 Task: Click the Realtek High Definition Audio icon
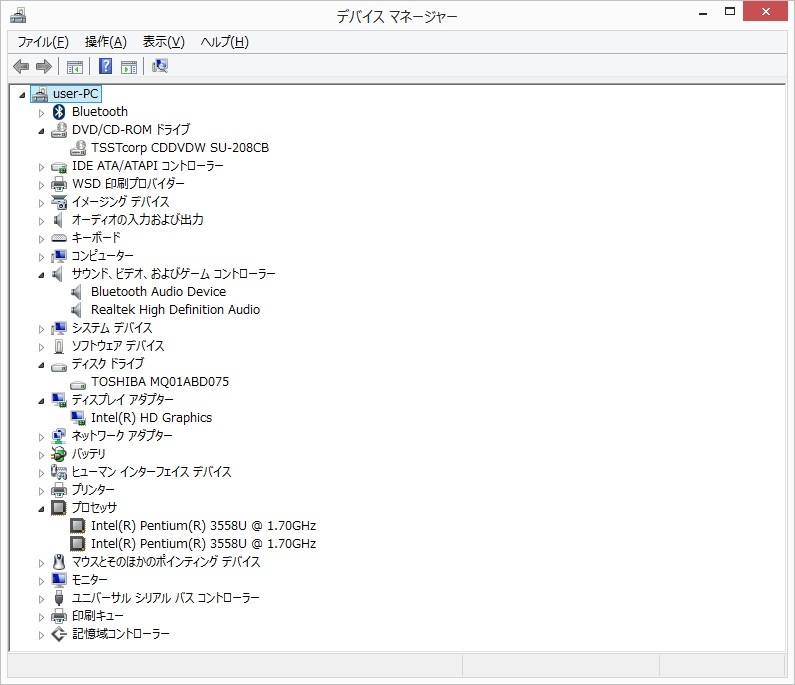[77, 310]
